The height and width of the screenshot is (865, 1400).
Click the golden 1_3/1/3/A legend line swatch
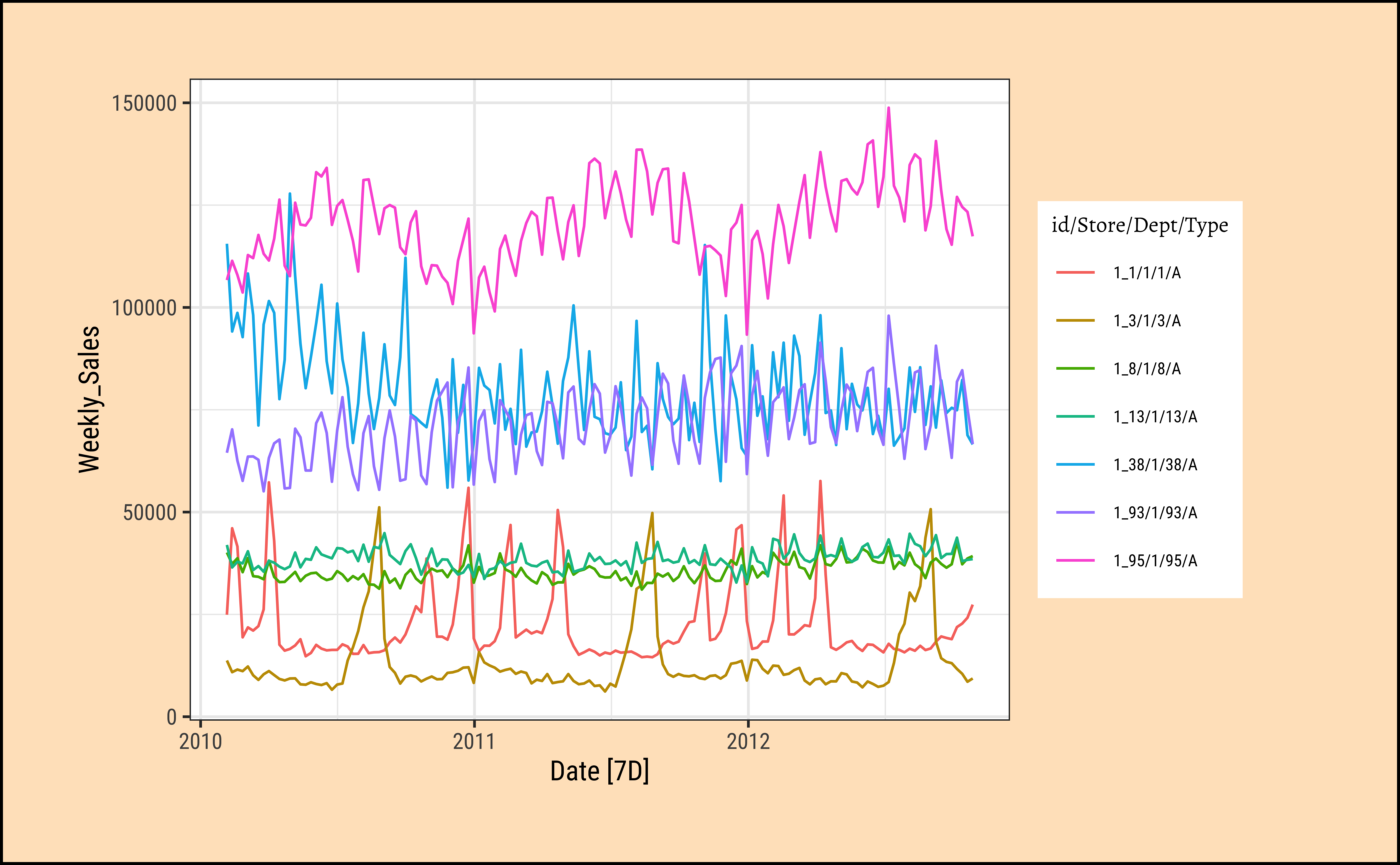pyautogui.click(x=1075, y=321)
